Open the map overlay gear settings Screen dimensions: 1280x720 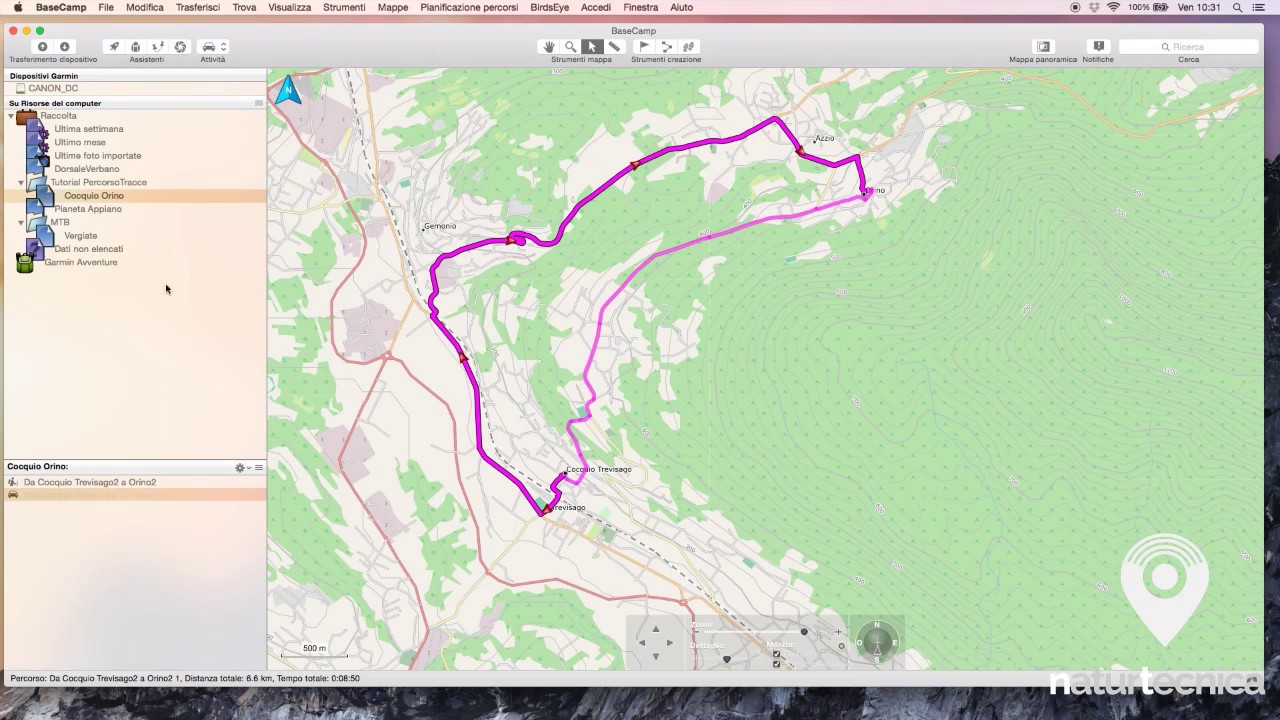coord(841,646)
